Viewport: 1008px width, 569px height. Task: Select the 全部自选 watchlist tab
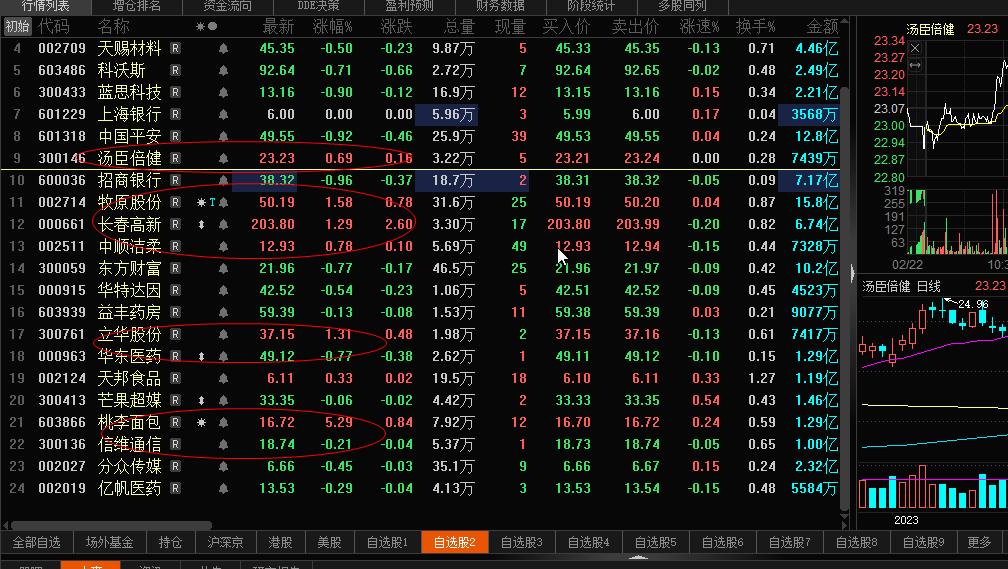point(37,542)
